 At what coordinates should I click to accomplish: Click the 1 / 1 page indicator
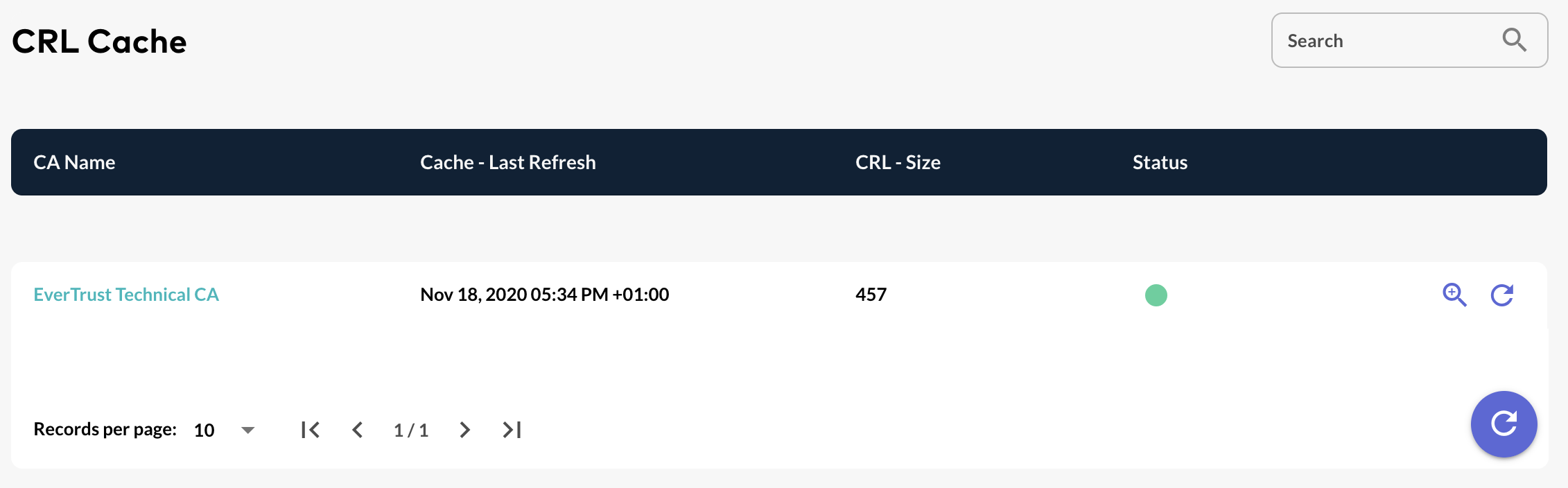[x=410, y=430]
